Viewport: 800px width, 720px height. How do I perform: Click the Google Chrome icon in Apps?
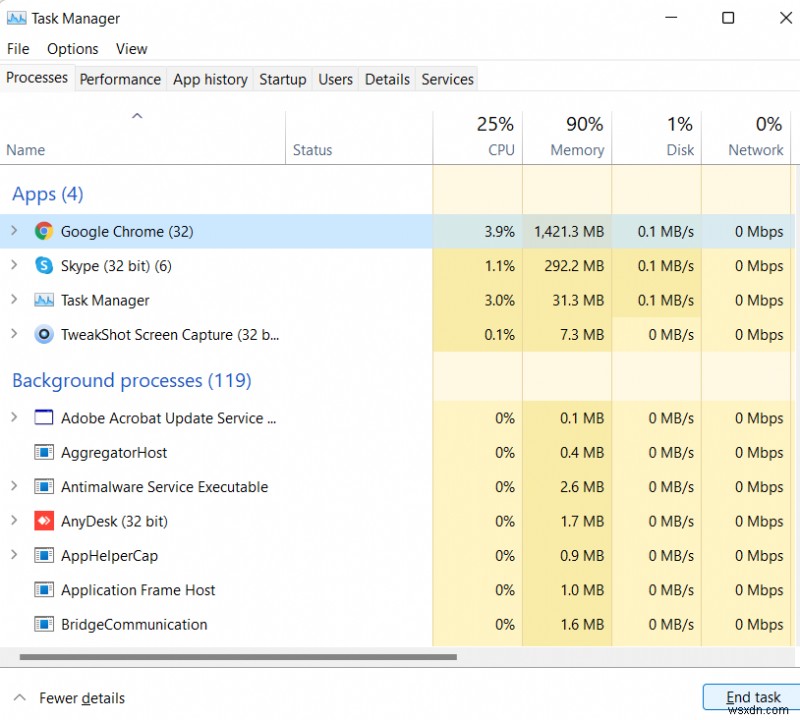click(x=44, y=231)
